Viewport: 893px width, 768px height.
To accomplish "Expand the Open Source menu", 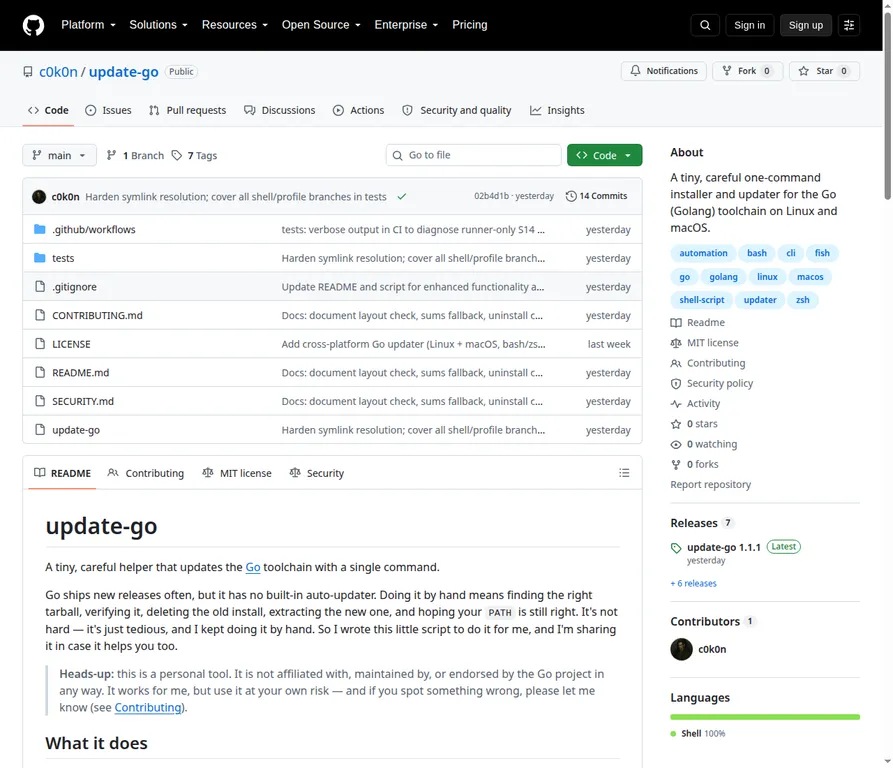I will 321,25.
